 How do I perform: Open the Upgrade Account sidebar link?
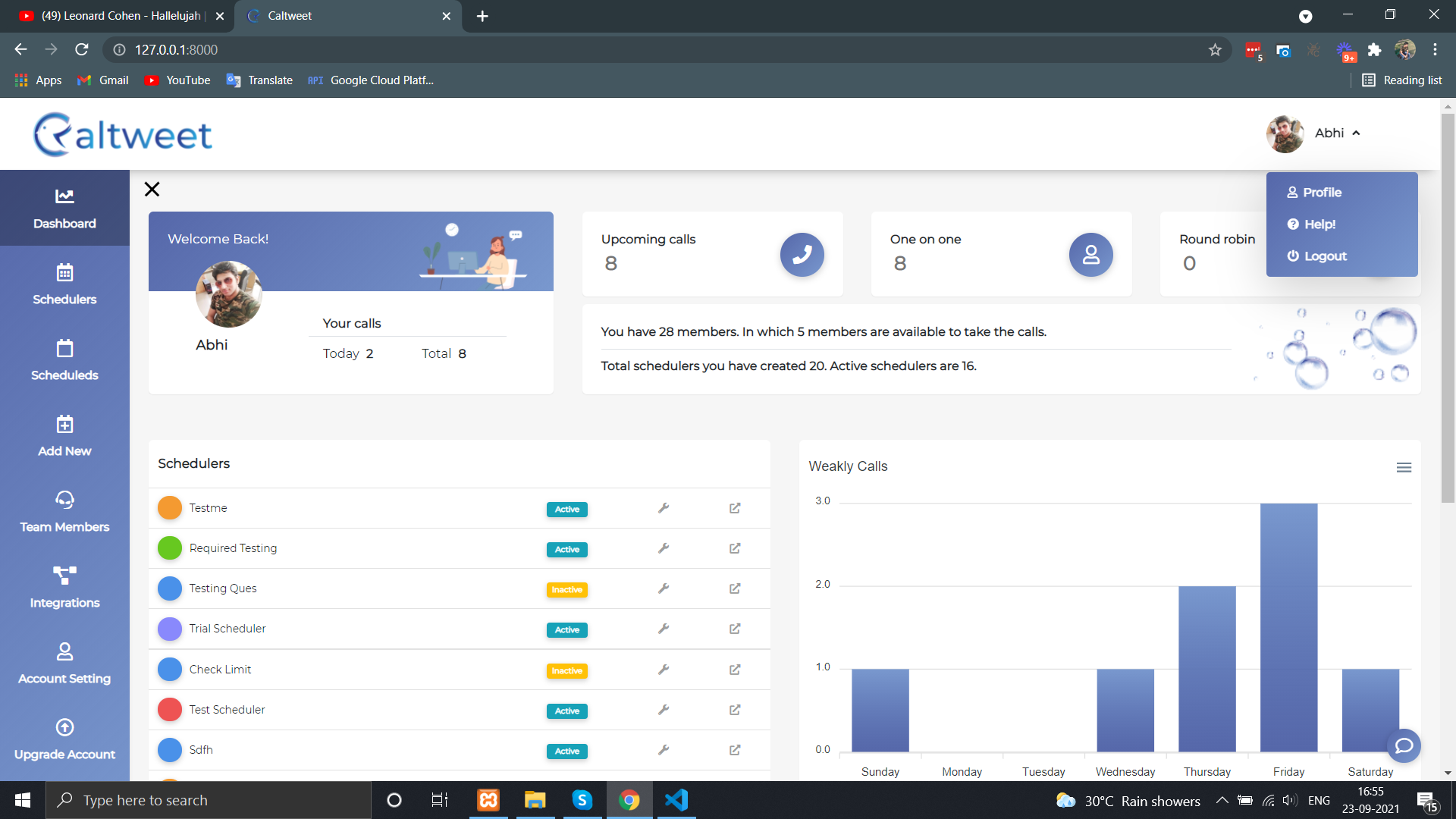tap(64, 739)
